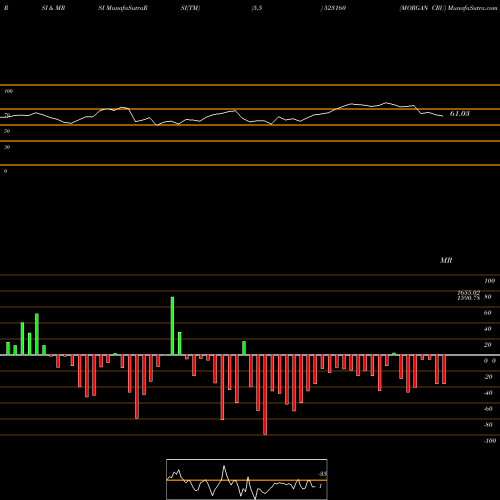Viewport: 500px width, 500px height.
Task: Click the SI MunafaSutraR header text
Action: (x=123, y=8)
